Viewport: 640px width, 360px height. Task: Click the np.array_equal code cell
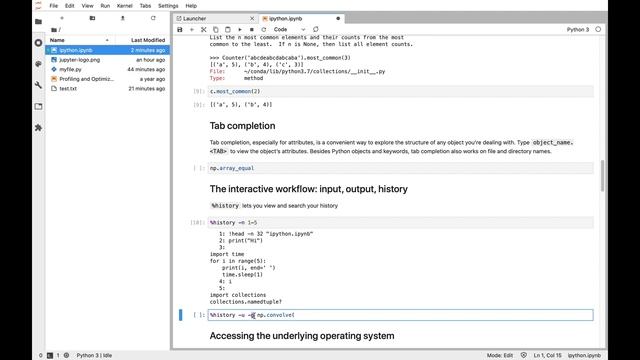400,168
